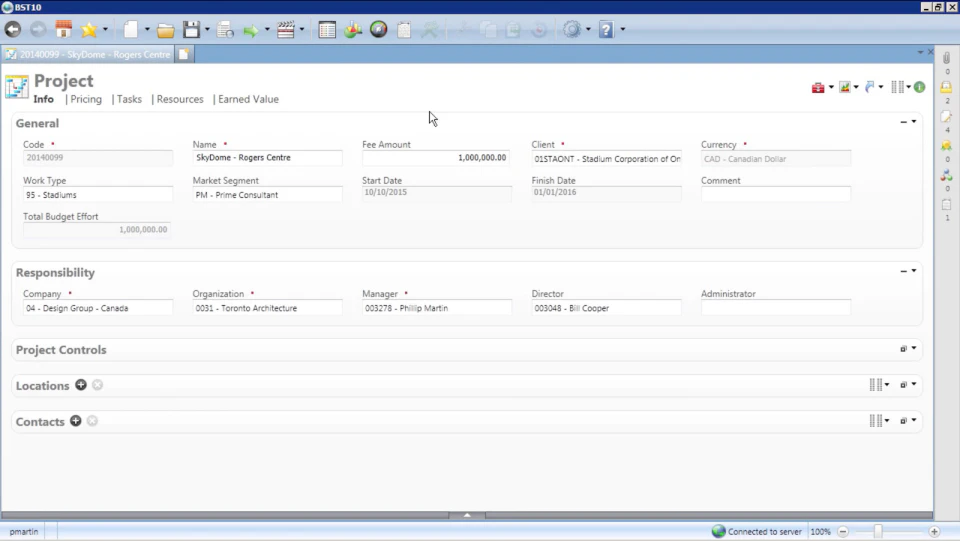Click the colored chart icon in toolbar
This screenshot has width=960, height=541.
pyautogui.click(x=353, y=29)
